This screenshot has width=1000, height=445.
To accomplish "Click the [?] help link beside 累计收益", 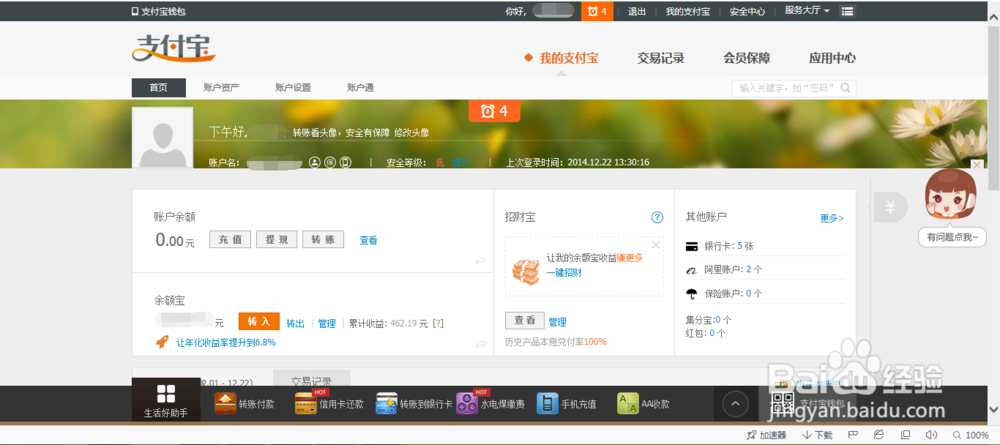I will tap(438, 324).
